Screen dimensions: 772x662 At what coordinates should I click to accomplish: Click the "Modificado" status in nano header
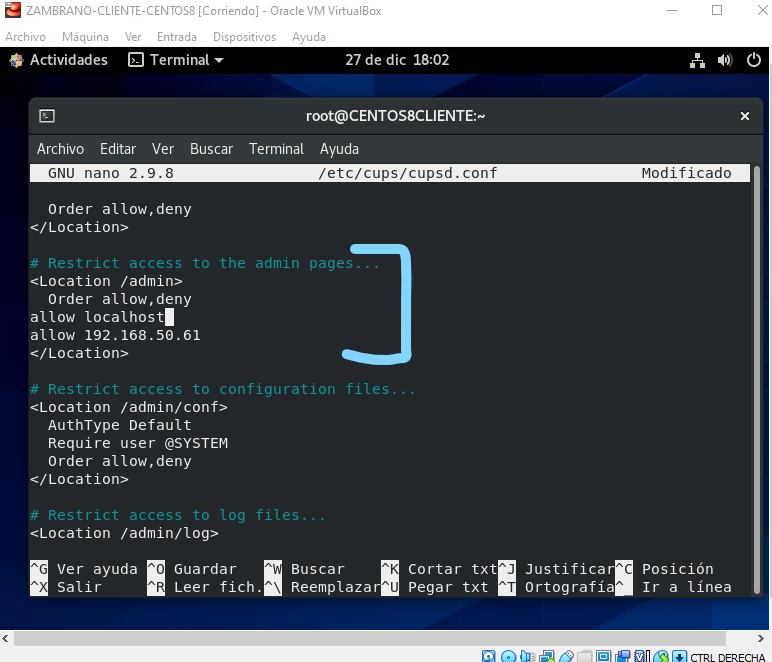click(686, 173)
